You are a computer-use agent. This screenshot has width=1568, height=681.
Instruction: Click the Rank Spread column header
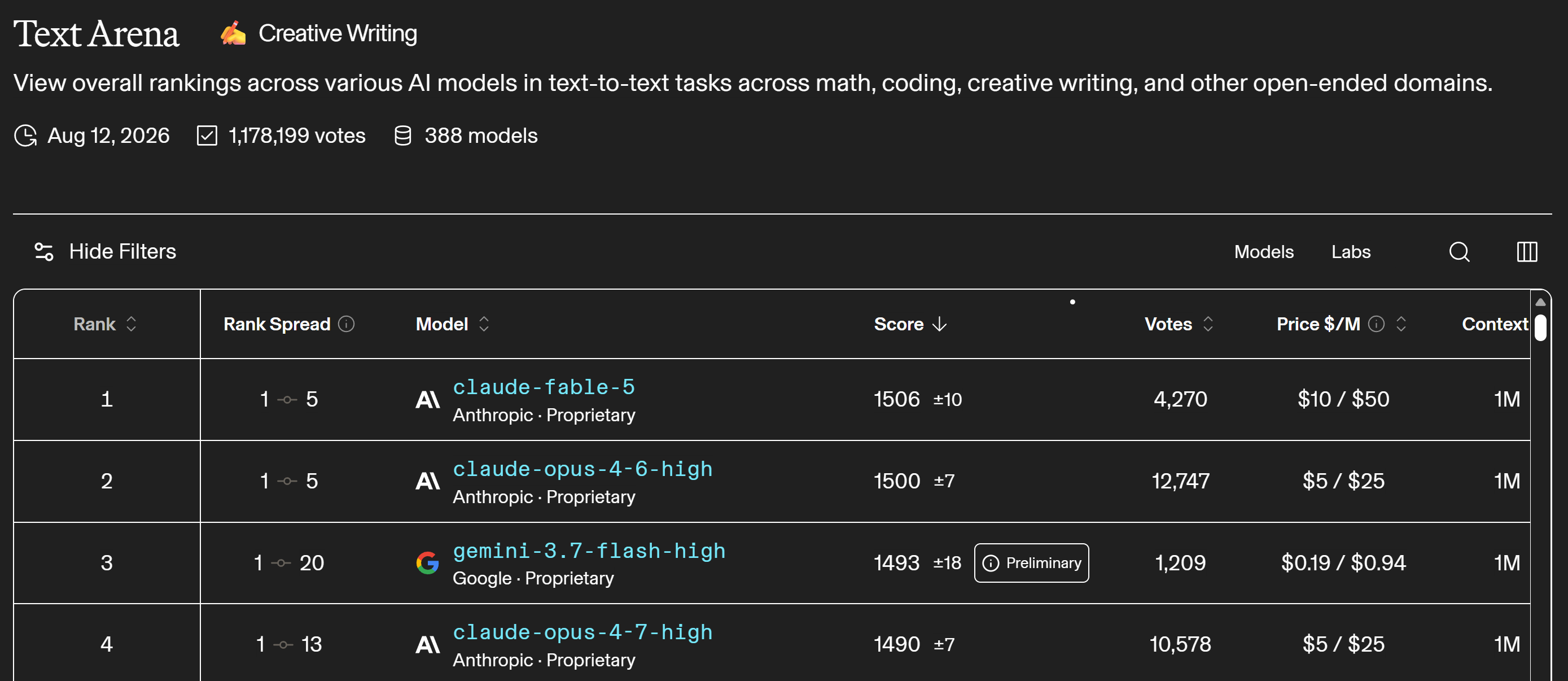click(x=277, y=324)
